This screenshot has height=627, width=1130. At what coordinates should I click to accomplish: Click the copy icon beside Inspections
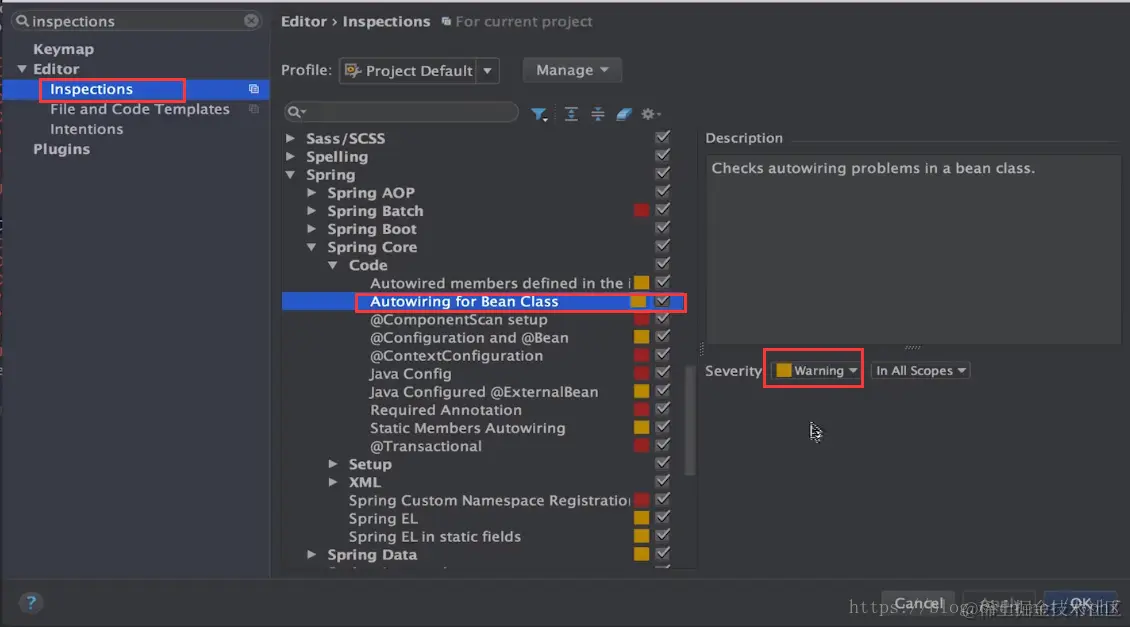[254, 89]
